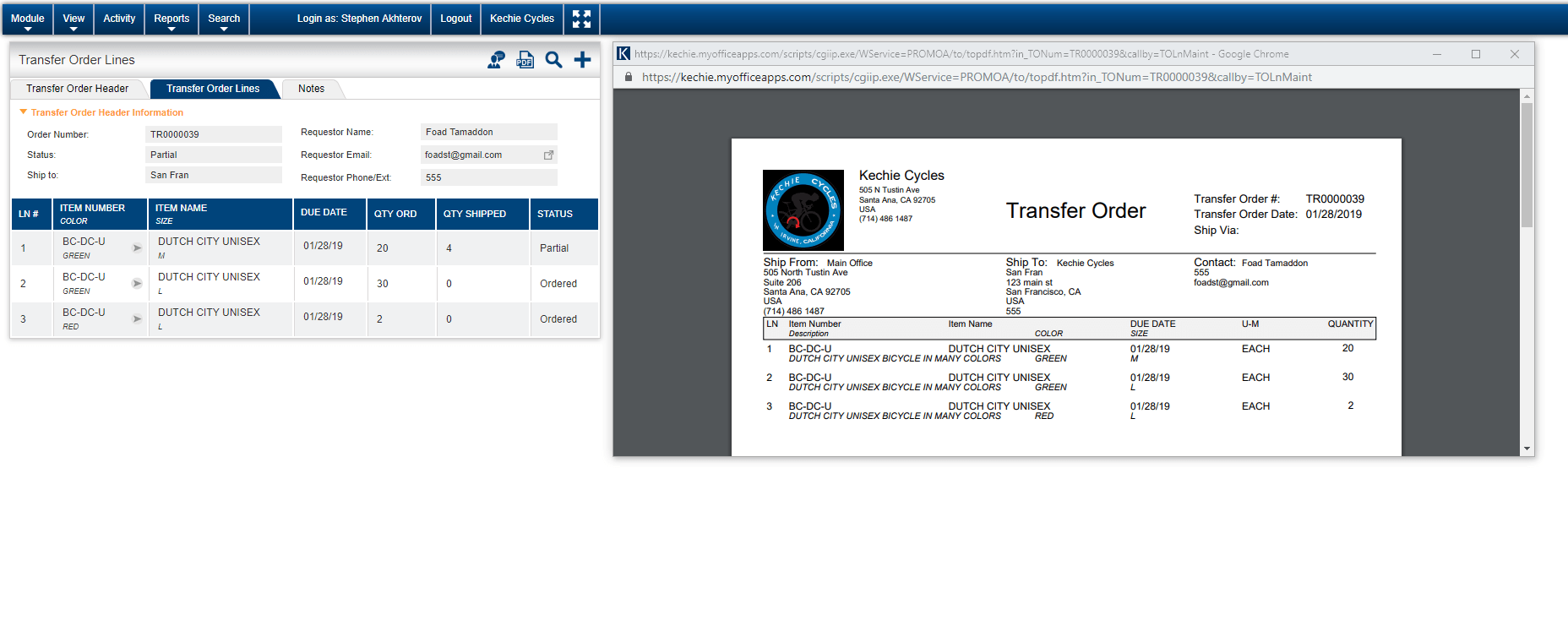Screen dimensions: 1568x631
Task: Click foadst@gmail.com contact in PDF
Action: (1231, 283)
